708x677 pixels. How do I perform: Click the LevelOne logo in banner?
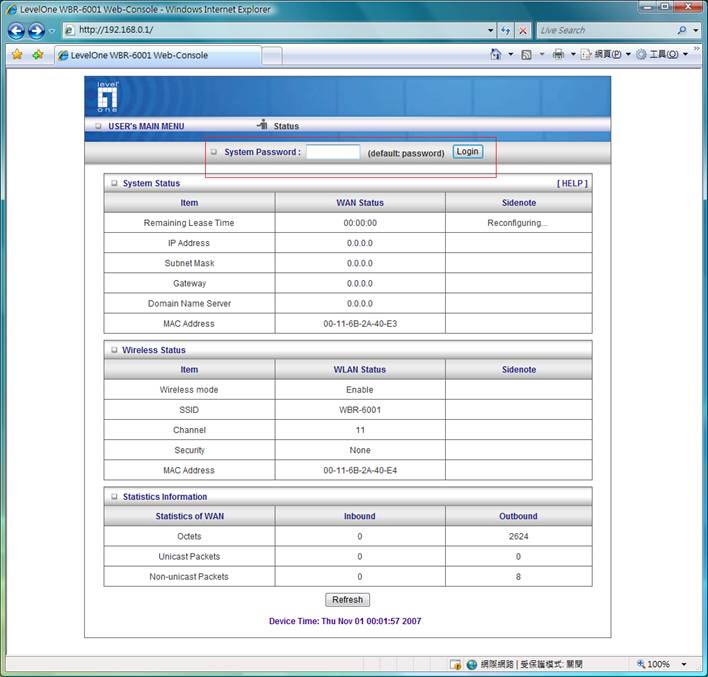(107, 97)
